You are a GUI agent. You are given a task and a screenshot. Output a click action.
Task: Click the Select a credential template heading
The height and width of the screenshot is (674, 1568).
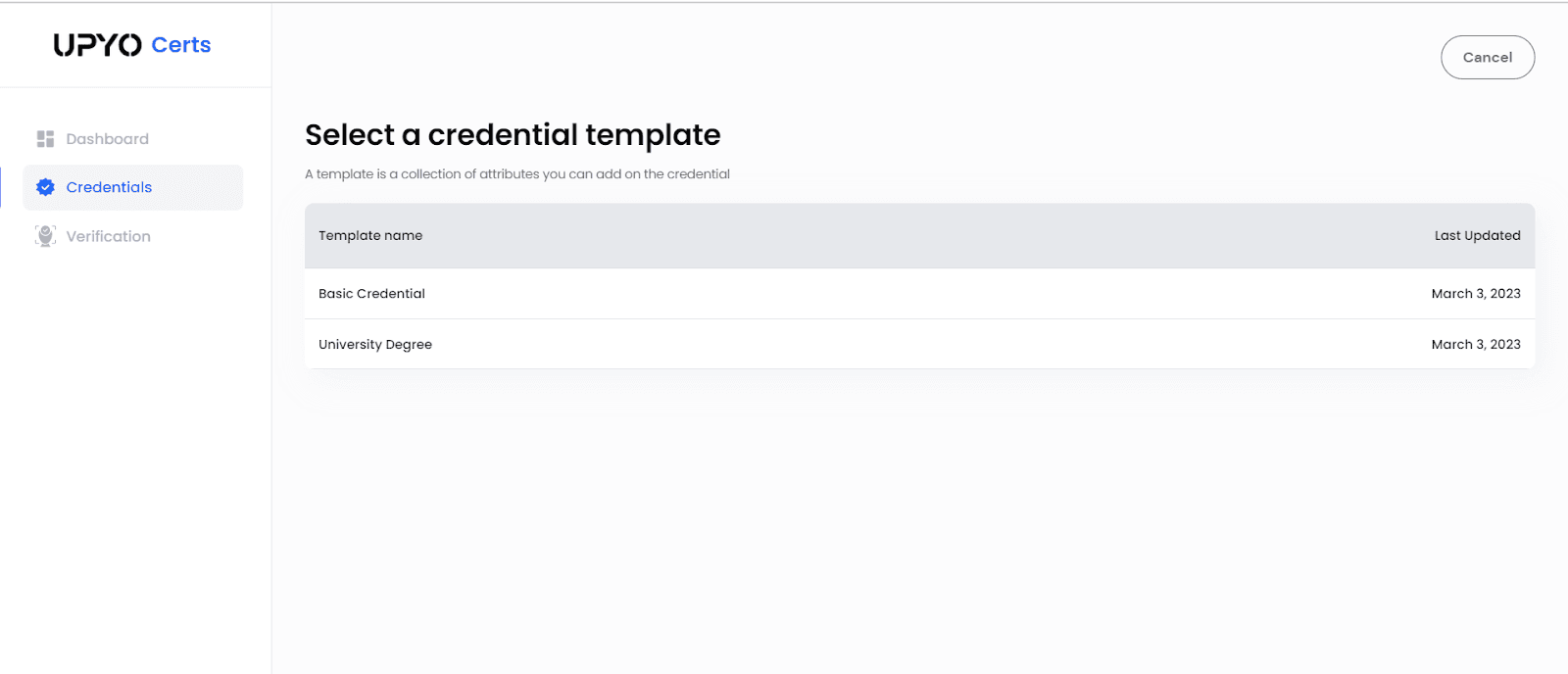[513, 135]
